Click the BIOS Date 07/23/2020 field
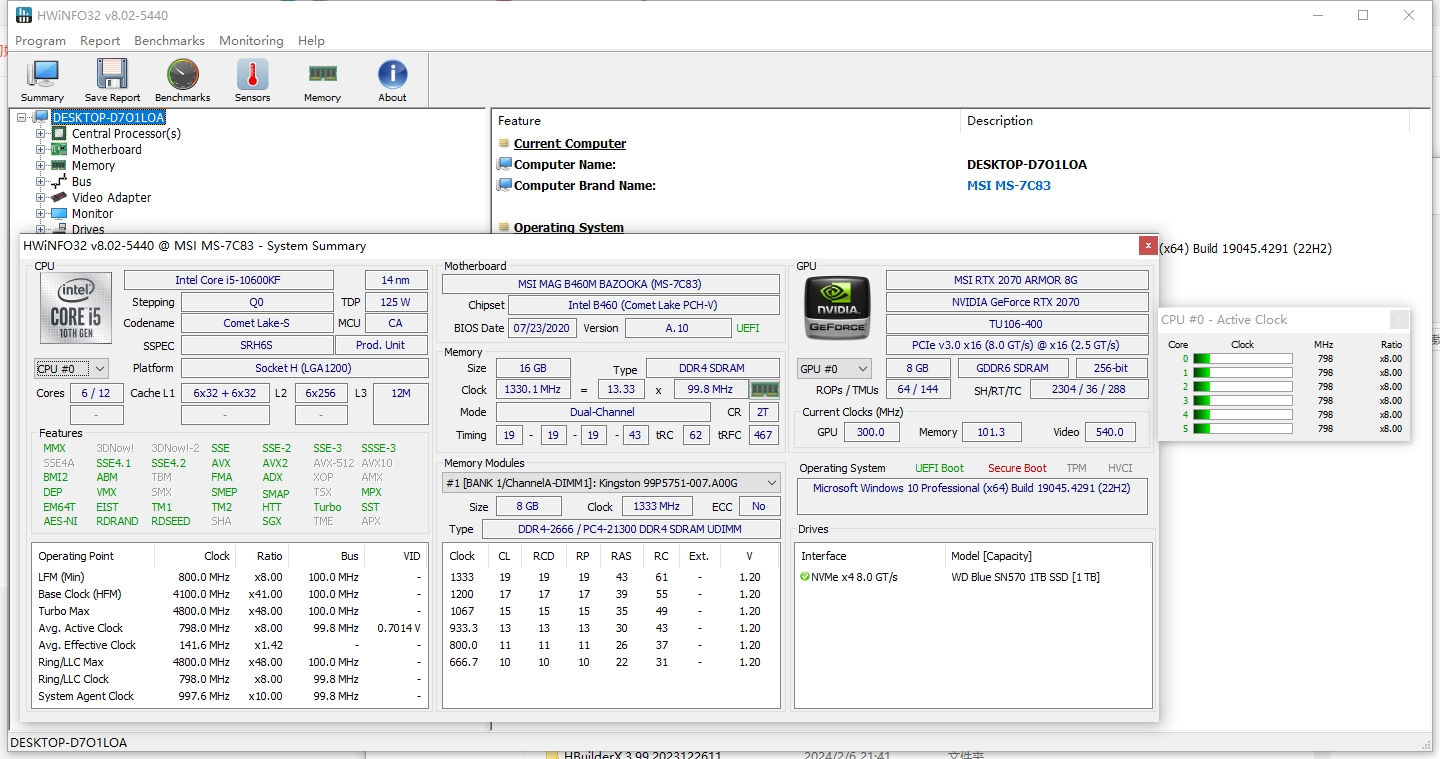1440x759 pixels. pyautogui.click(x=542, y=328)
